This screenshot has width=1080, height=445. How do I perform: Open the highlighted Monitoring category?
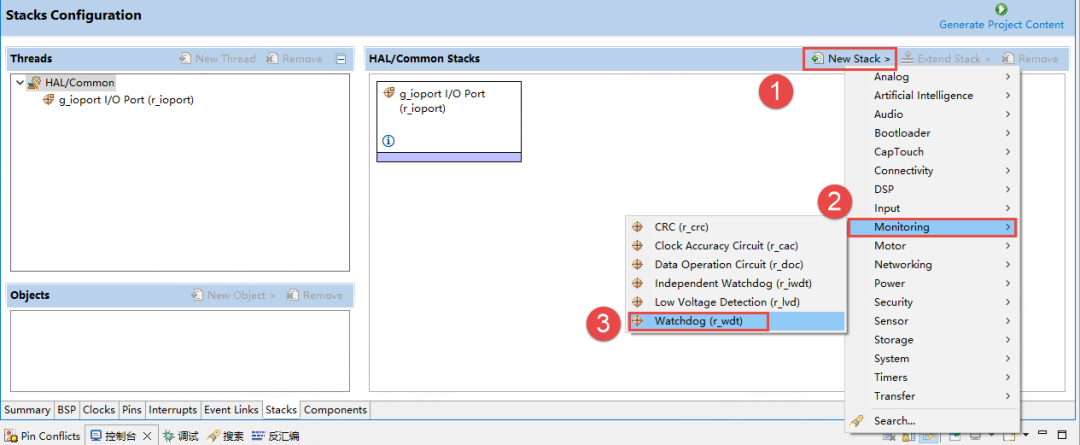(932, 227)
